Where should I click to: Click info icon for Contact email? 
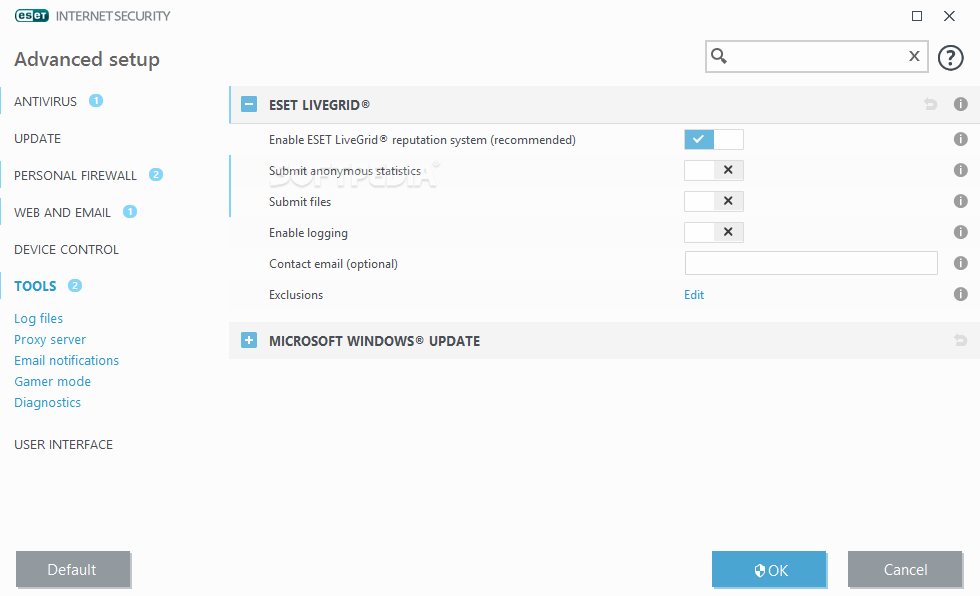(x=961, y=263)
